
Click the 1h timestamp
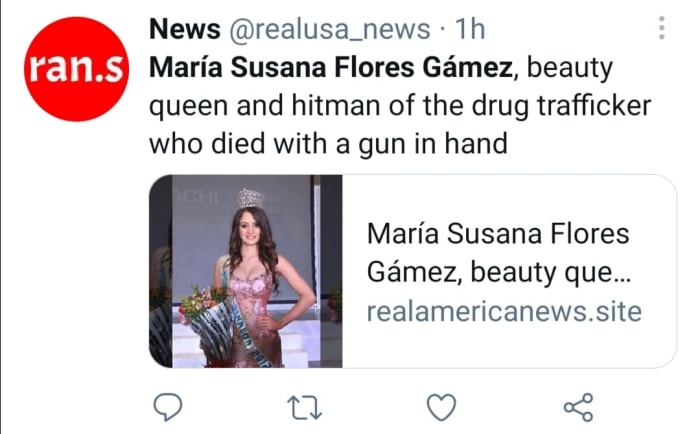pos(469,30)
